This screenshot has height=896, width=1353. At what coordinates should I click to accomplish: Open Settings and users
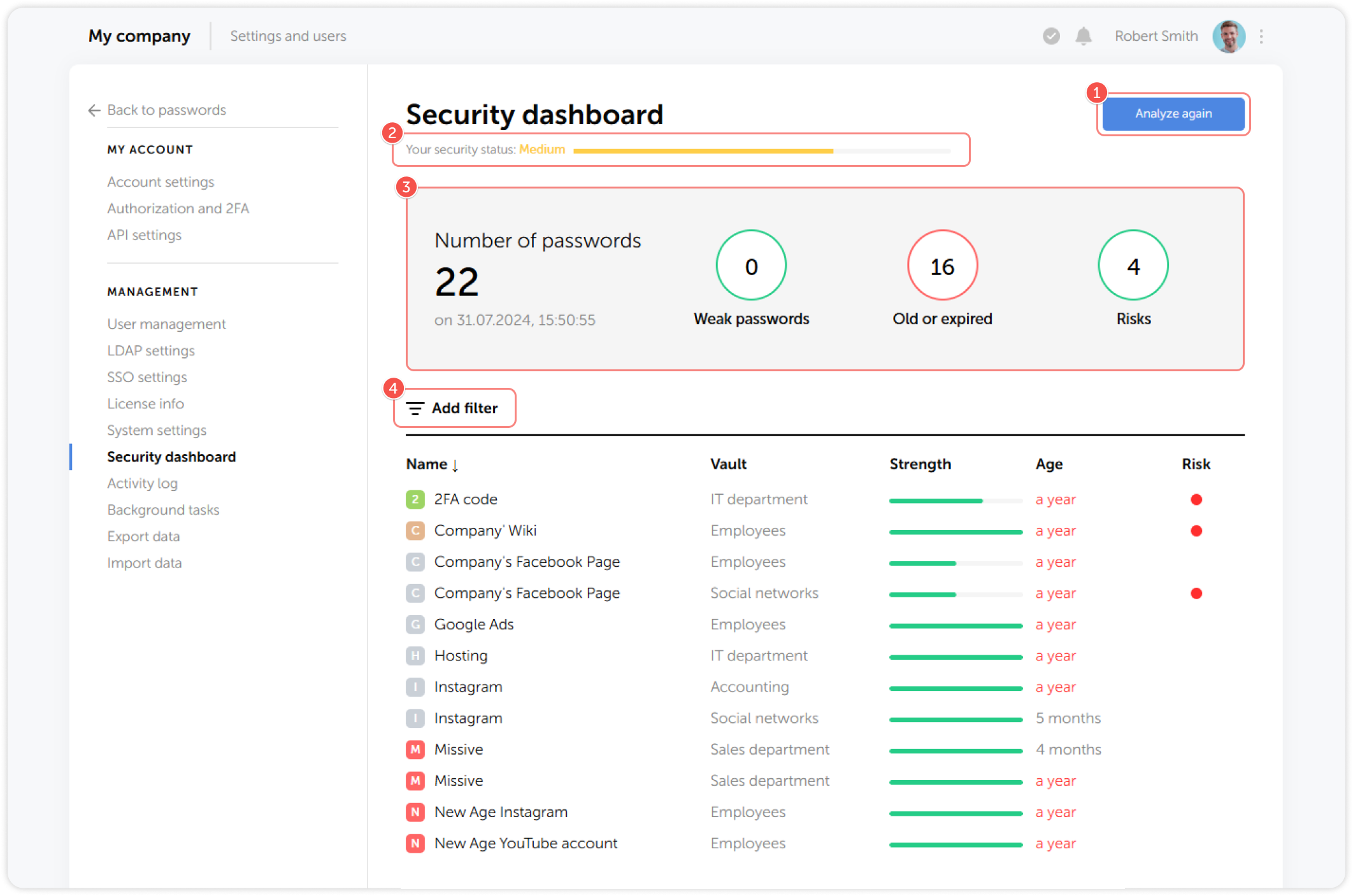288,36
